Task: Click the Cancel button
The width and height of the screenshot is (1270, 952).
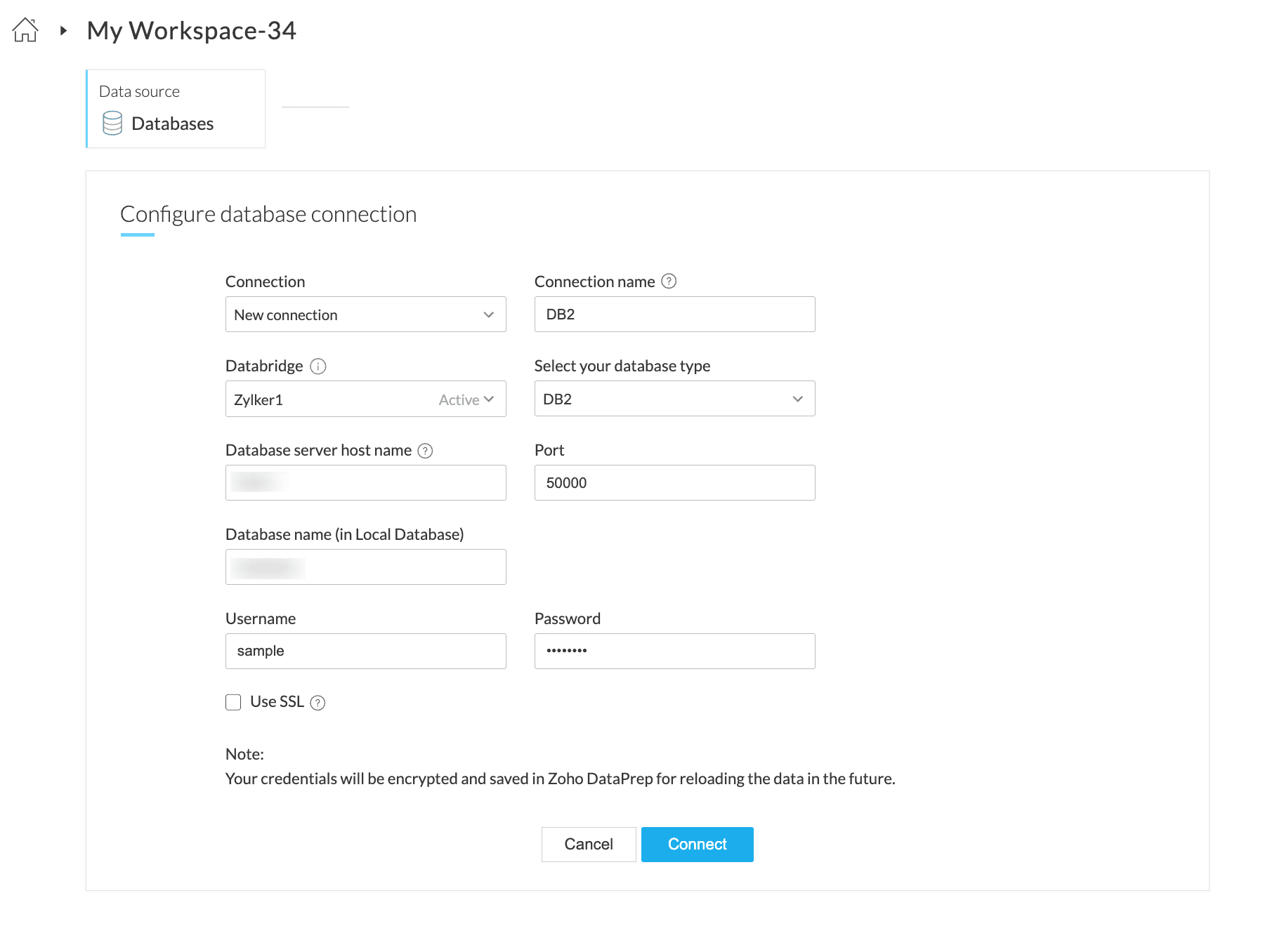Action: [x=589, y=844]
